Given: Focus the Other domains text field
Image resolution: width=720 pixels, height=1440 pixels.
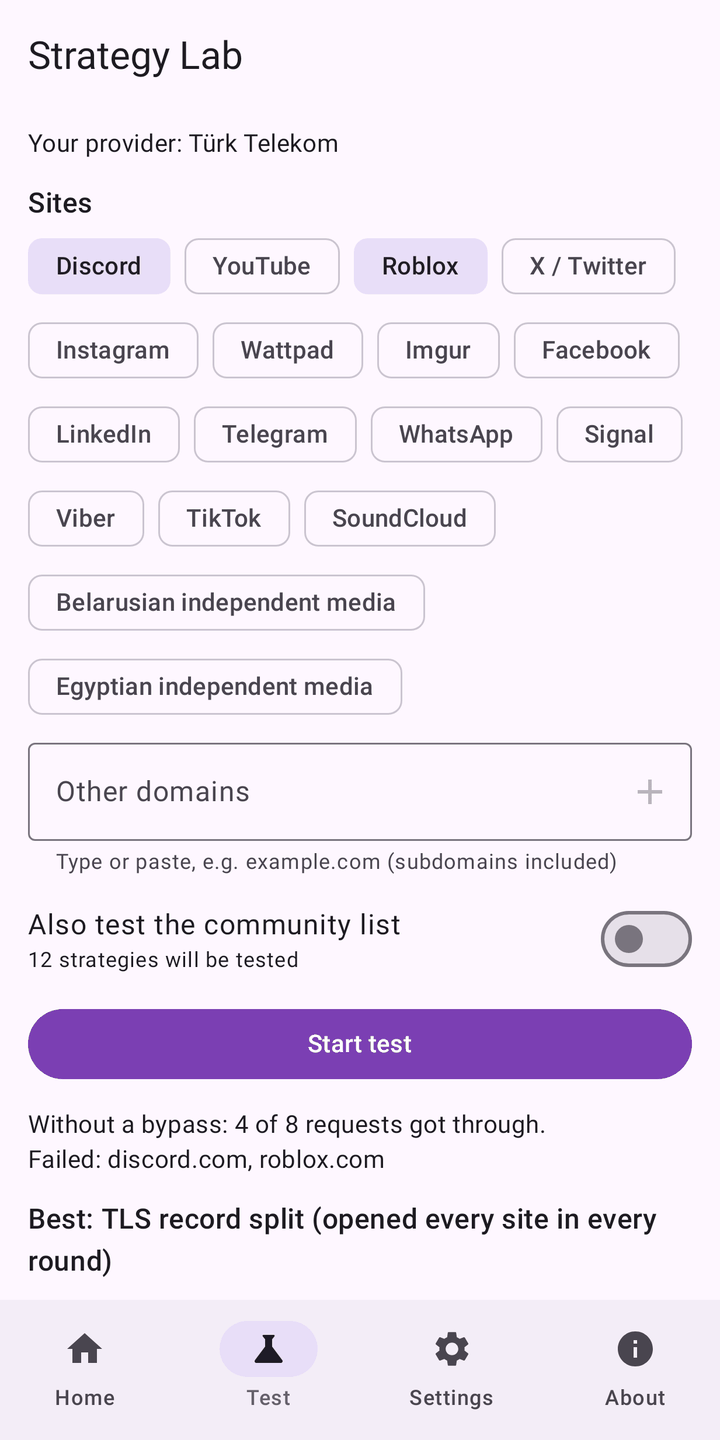Looking at the screenshot, I should tap(360, 792).
